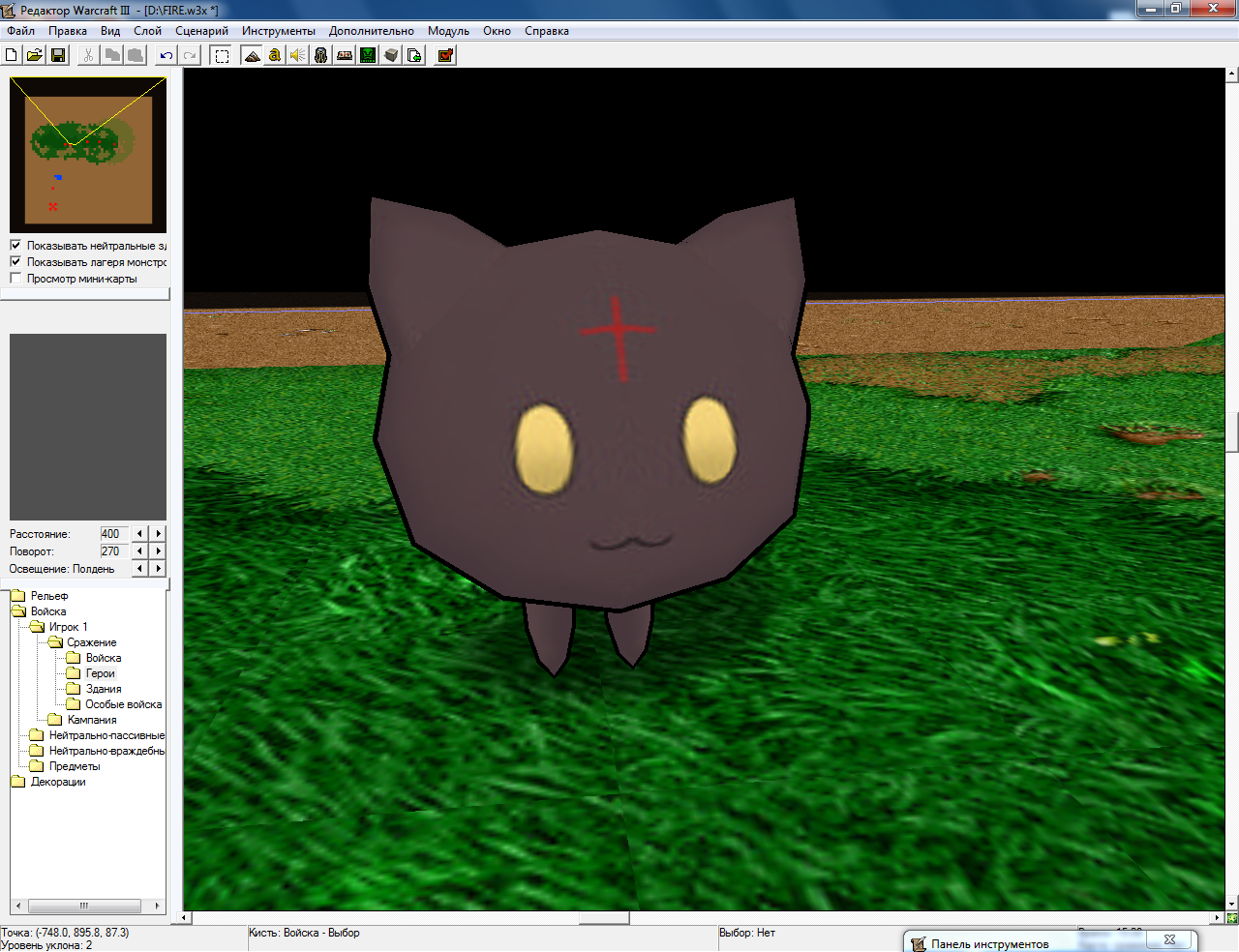Toggle Показывать лагеря монстров checkbox
The image size is (1239, 952).
click(x=15, y=261)
